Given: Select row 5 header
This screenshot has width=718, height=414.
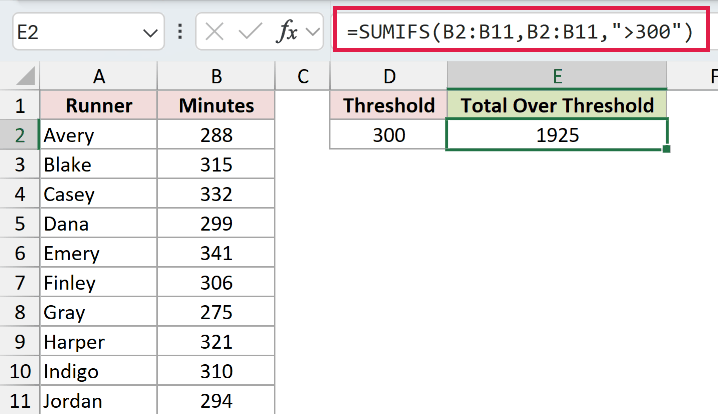Looking at the screenshot, I should tap(20, 224).
